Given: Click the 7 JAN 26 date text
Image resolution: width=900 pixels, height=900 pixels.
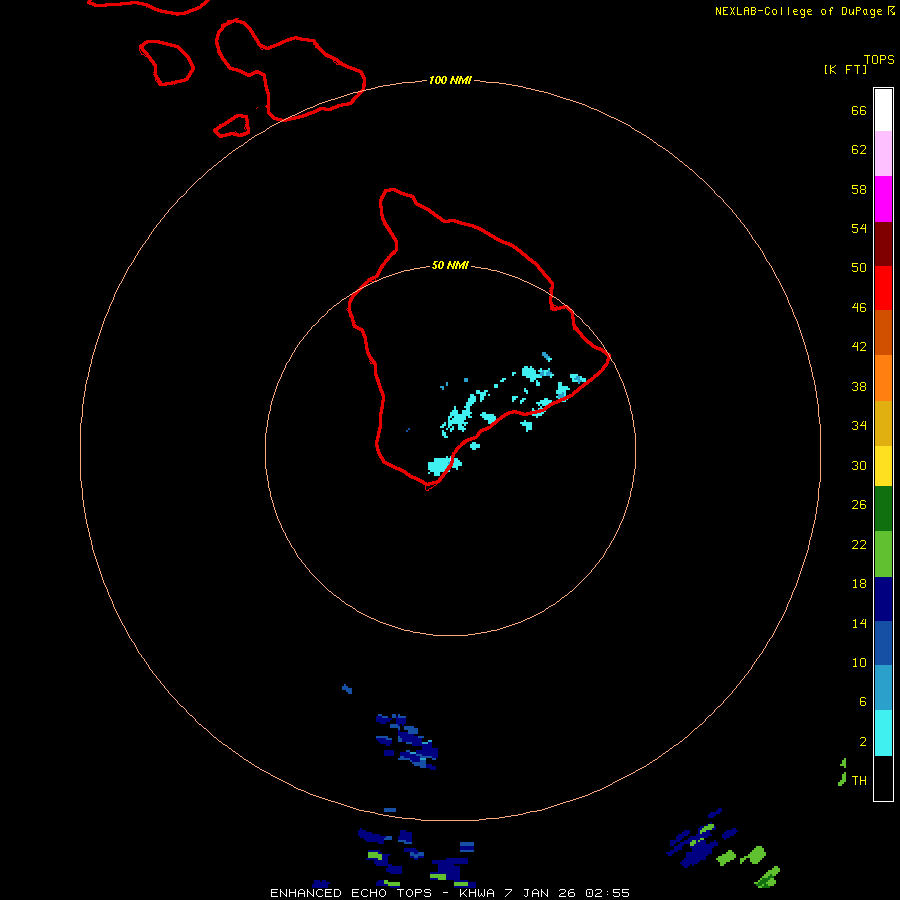Looking at the screenshot, I should click(539, 893).
